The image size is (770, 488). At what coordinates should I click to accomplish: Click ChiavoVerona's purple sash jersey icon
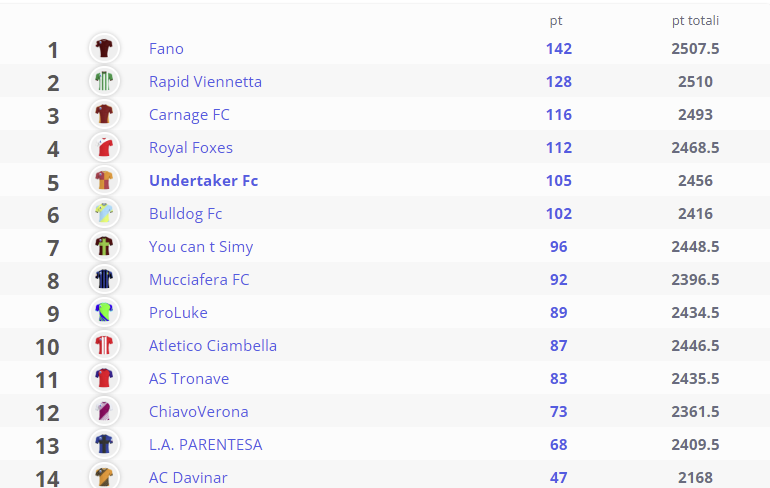104,411
